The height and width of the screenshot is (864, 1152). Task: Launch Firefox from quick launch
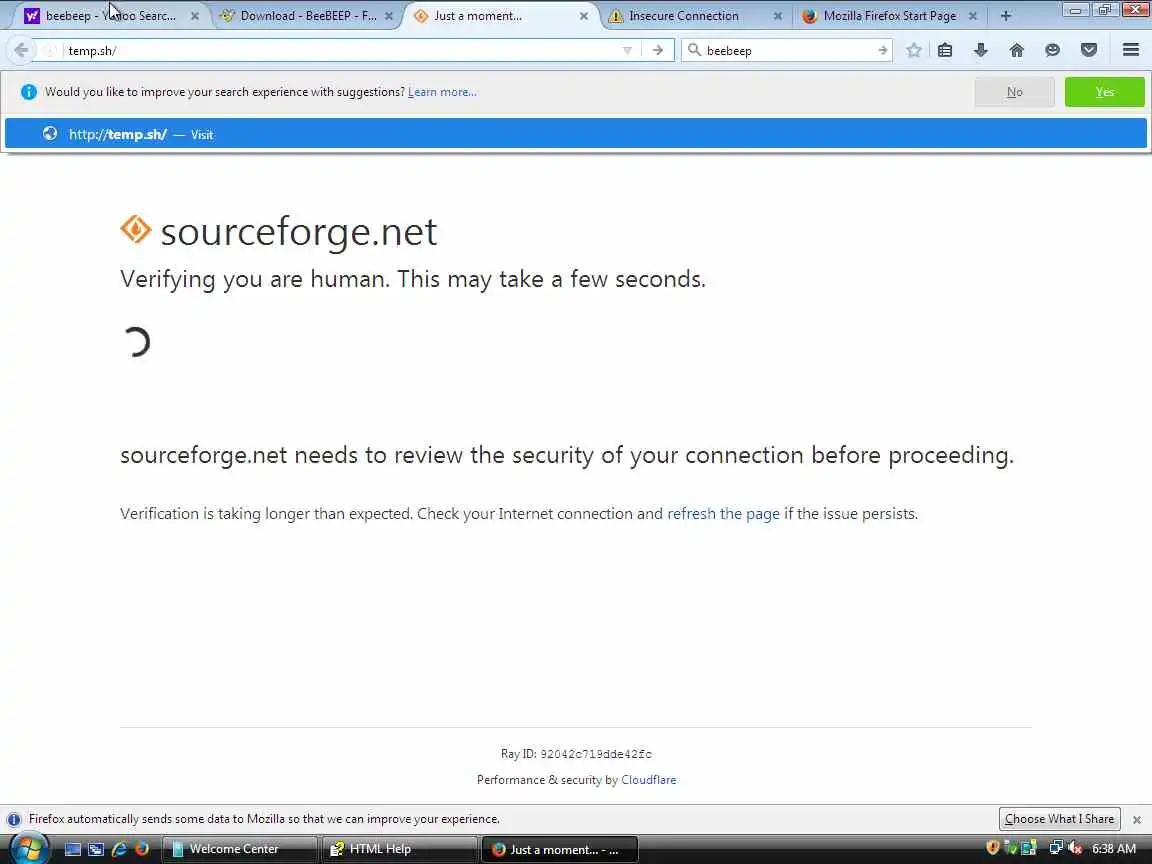(x=142, y=849)
